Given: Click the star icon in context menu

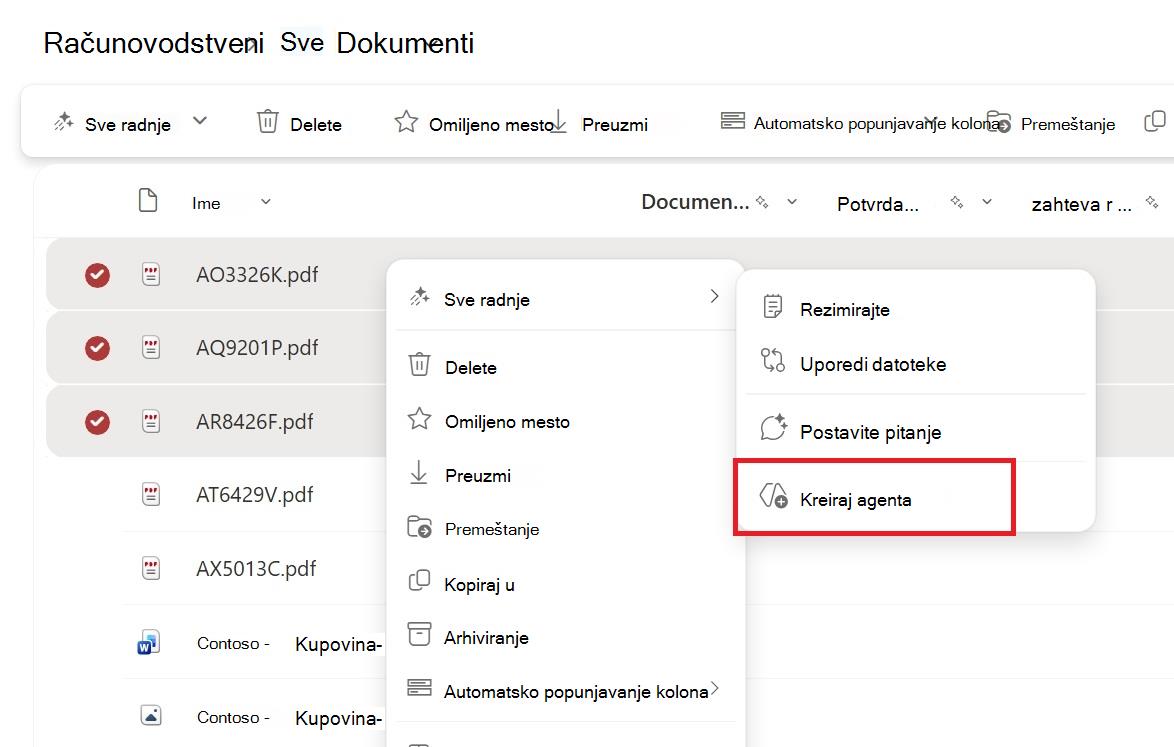Looking at the screenshot, I should (419, 418).
